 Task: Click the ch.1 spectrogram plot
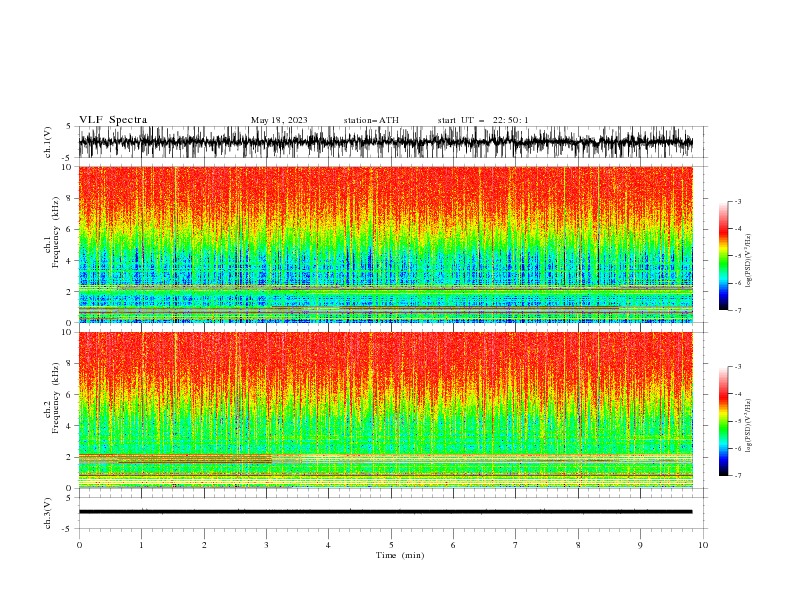tap(385, 244)
